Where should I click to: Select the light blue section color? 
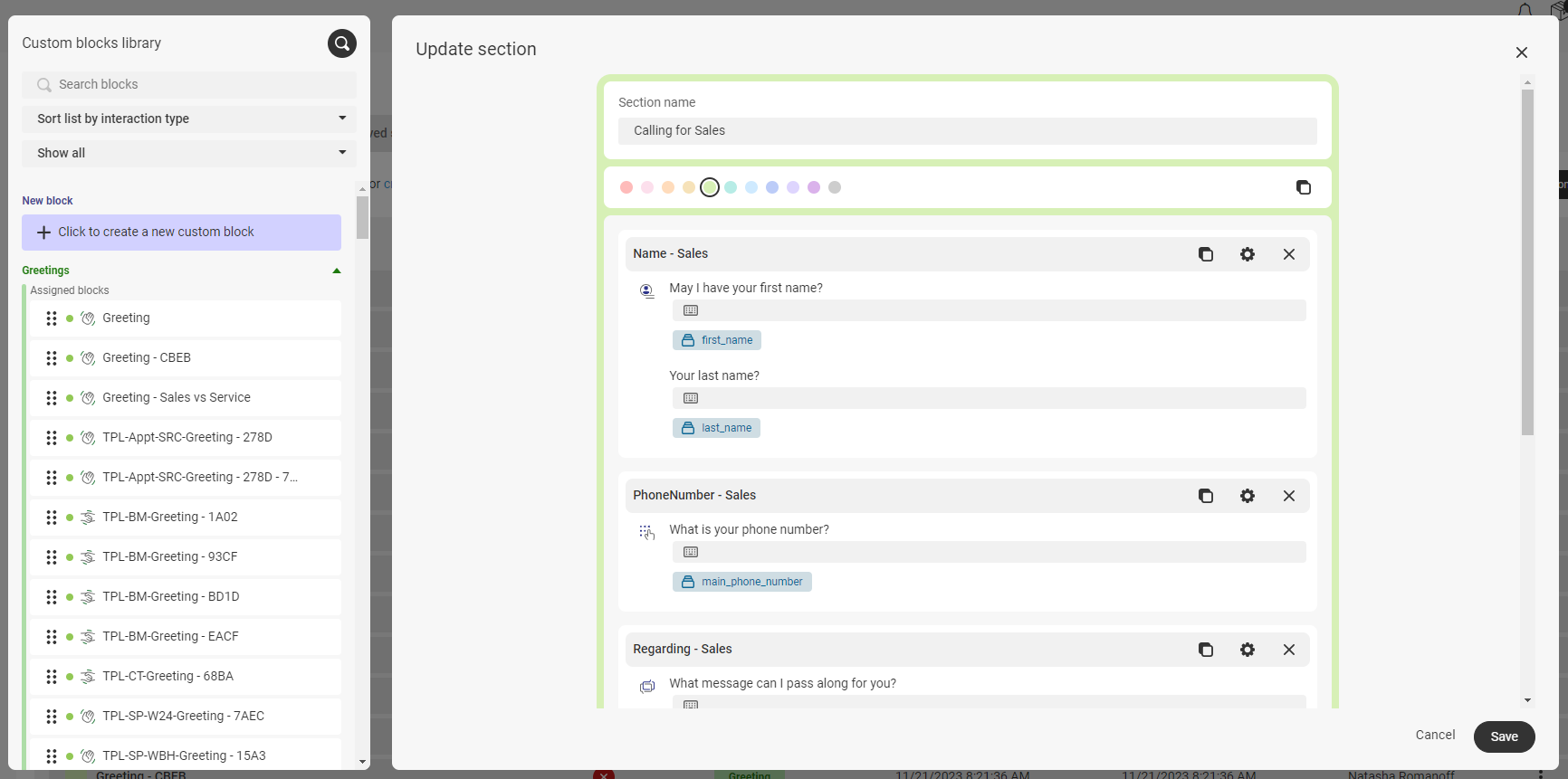(x=751, y=187)
